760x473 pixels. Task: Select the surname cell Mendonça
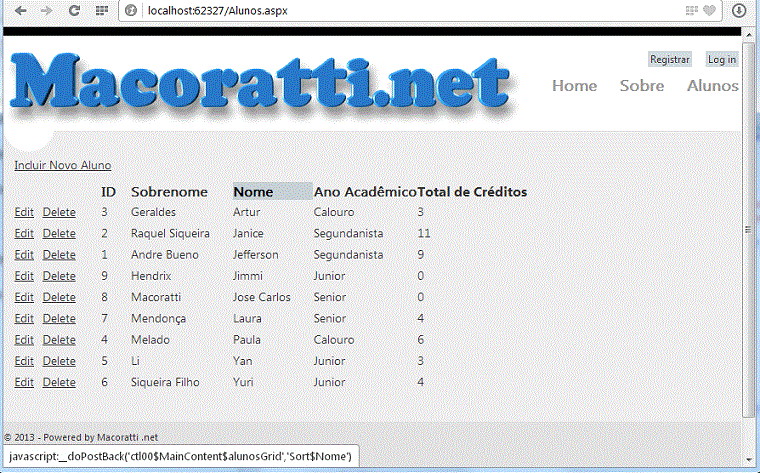tap(158, 319)
